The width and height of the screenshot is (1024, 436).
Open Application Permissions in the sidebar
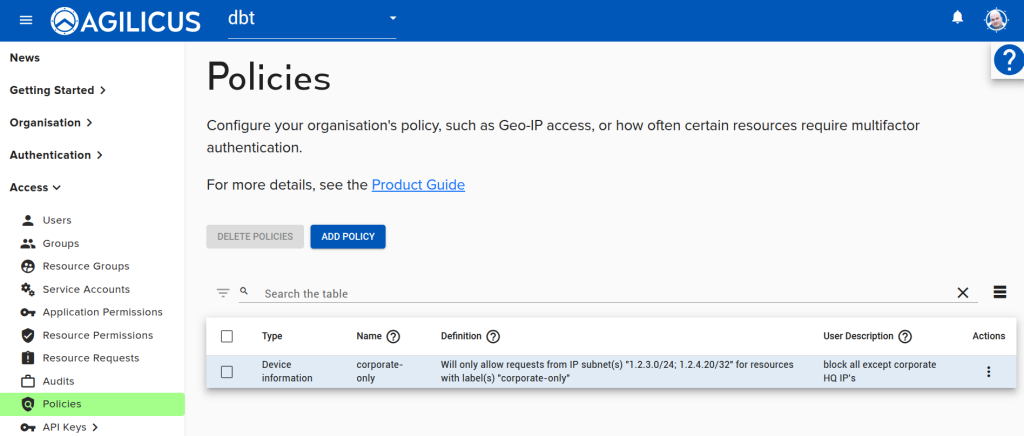click(x=103, y=312)
